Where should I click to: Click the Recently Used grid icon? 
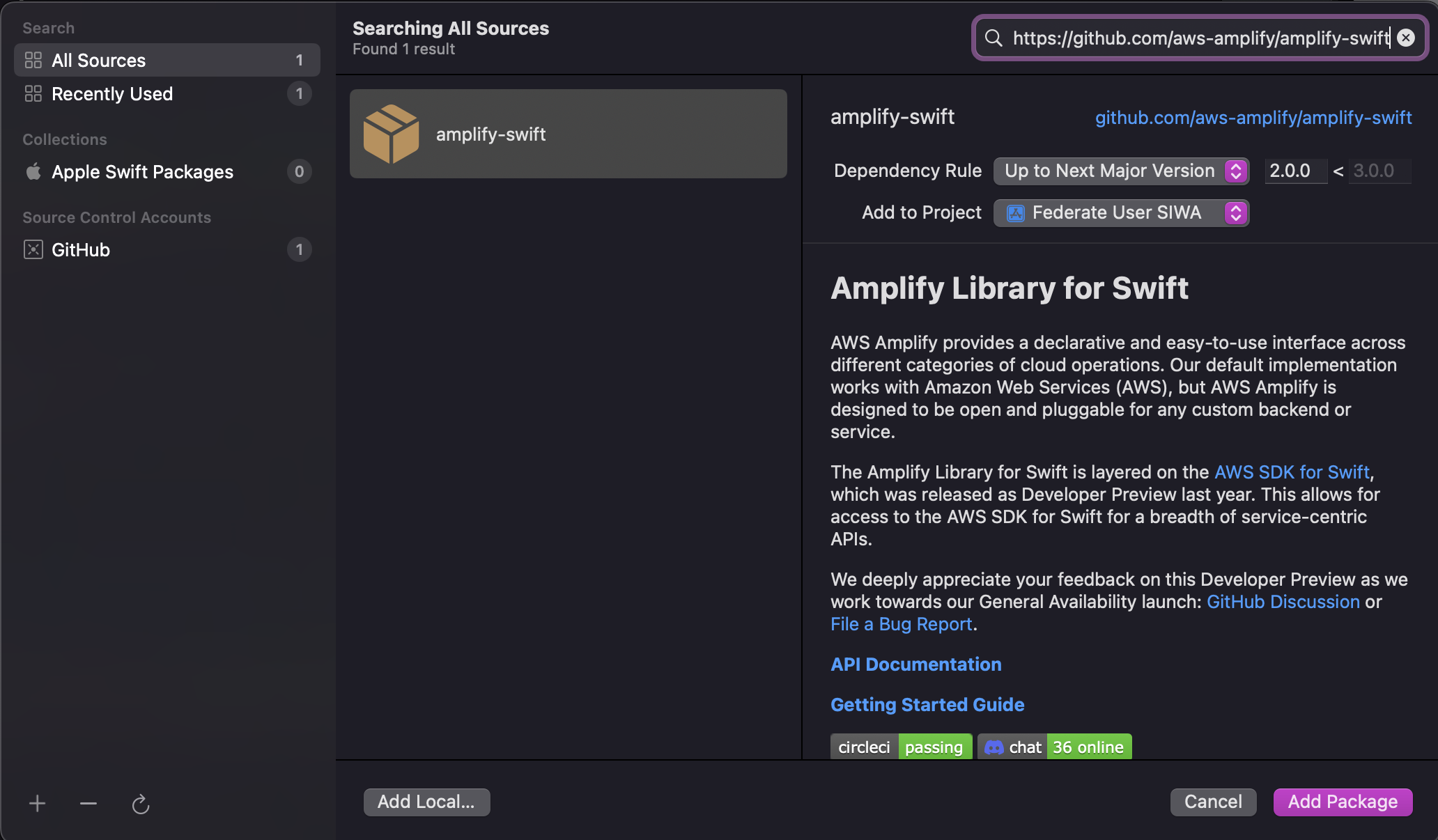pyautogui.click(x=33, y=94)
